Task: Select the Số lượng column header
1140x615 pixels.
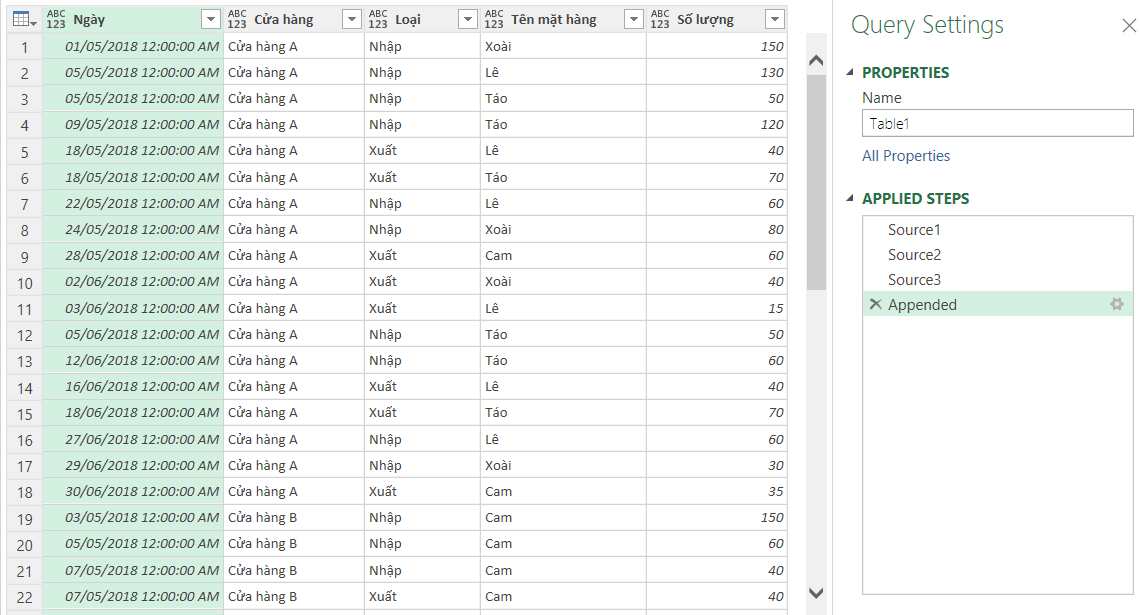Action: pyautogui.click(x=717, y=20)
